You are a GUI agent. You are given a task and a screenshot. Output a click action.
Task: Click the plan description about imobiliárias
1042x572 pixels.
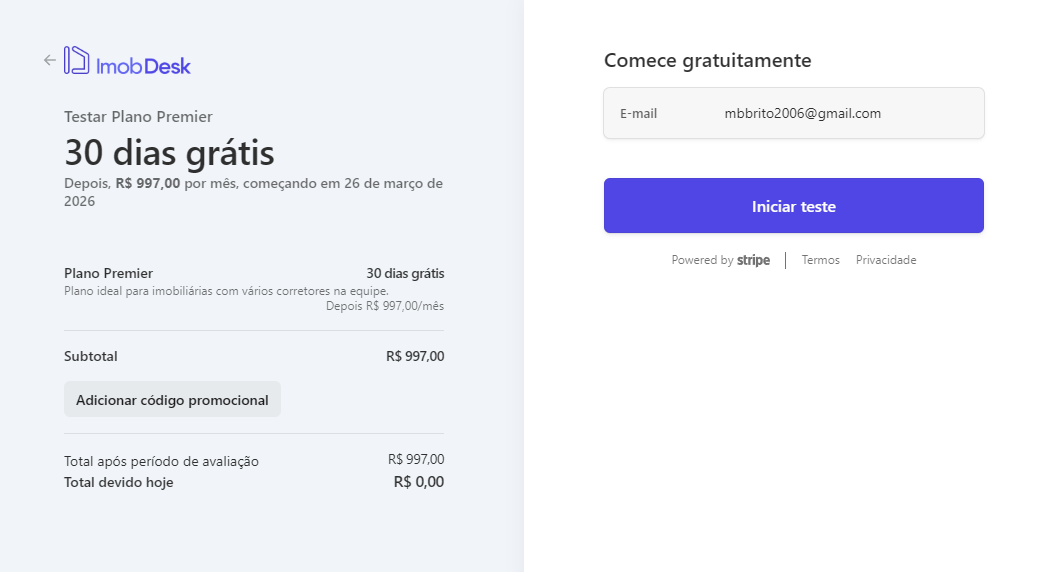[226, 291]
